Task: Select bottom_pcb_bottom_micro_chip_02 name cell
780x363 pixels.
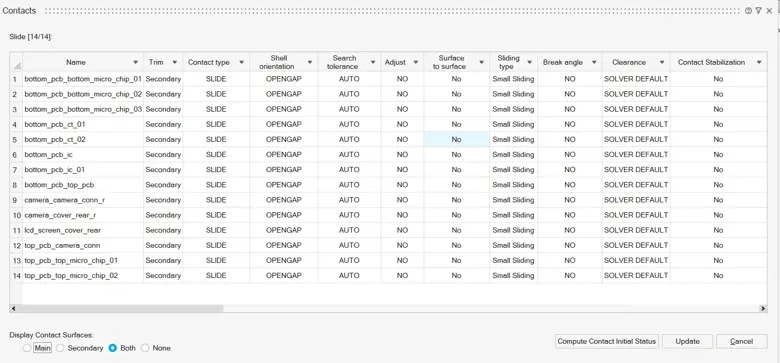Action: 83,94
